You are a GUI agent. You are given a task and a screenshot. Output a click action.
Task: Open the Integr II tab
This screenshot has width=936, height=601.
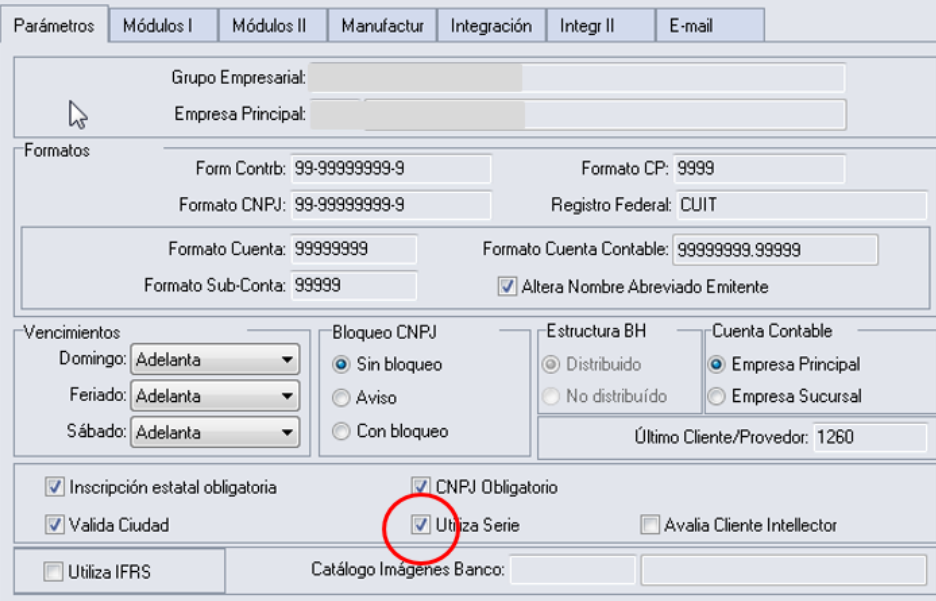click(x=601, y=25)
